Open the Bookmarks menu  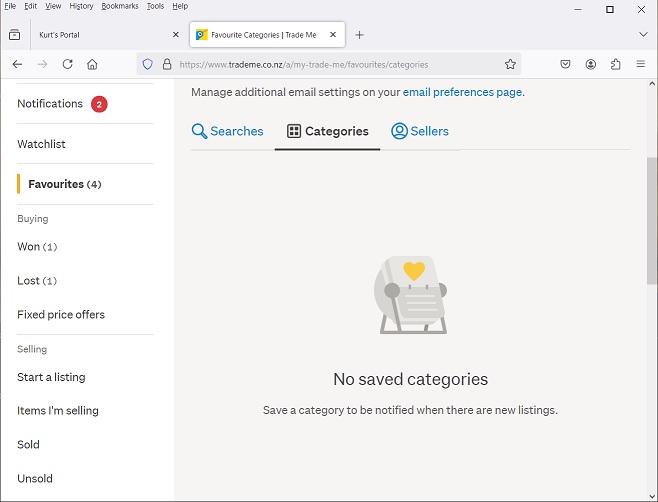tap(119, 6)
